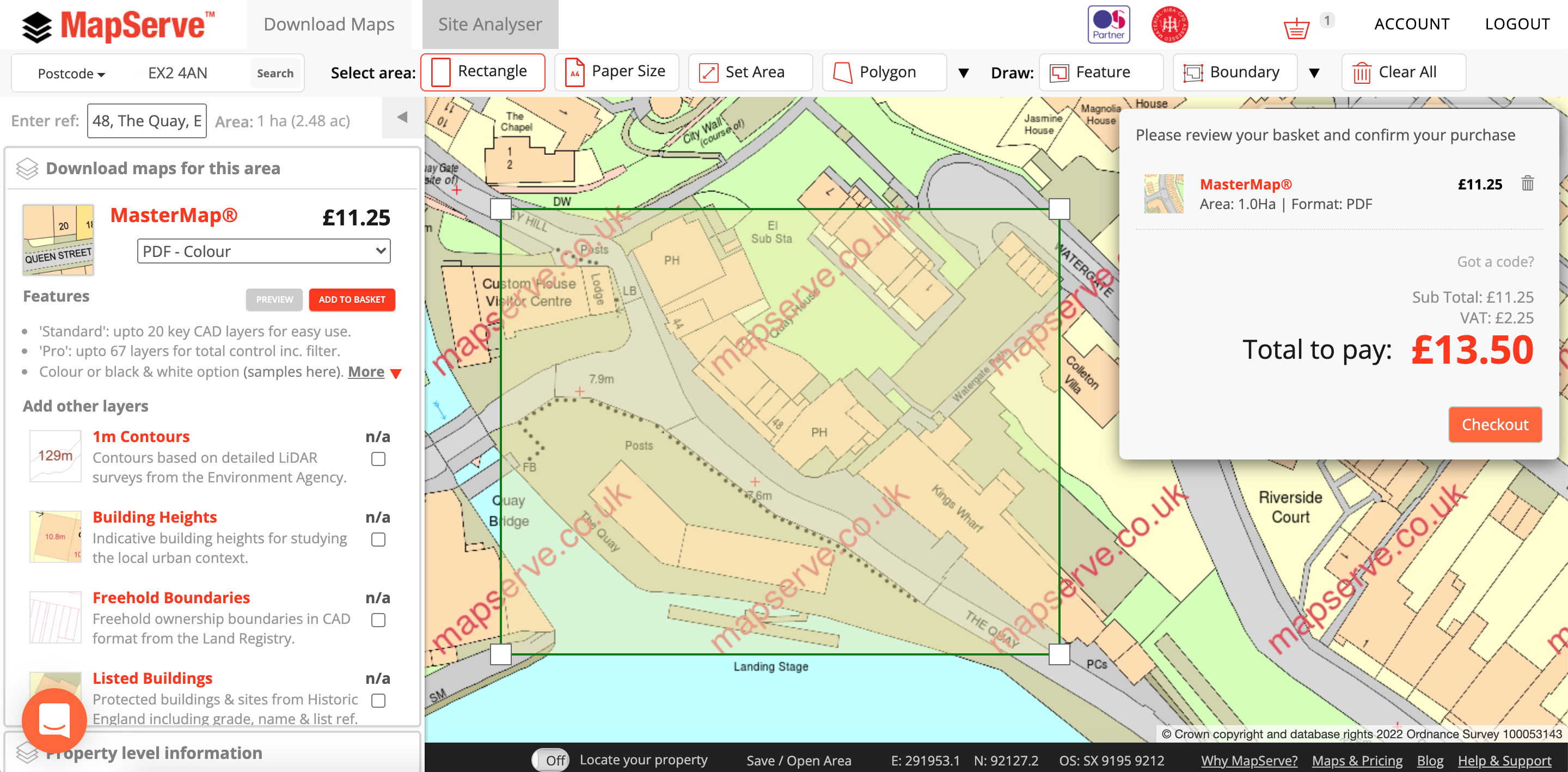Toggle the Locate your property switch

point(550,760)
